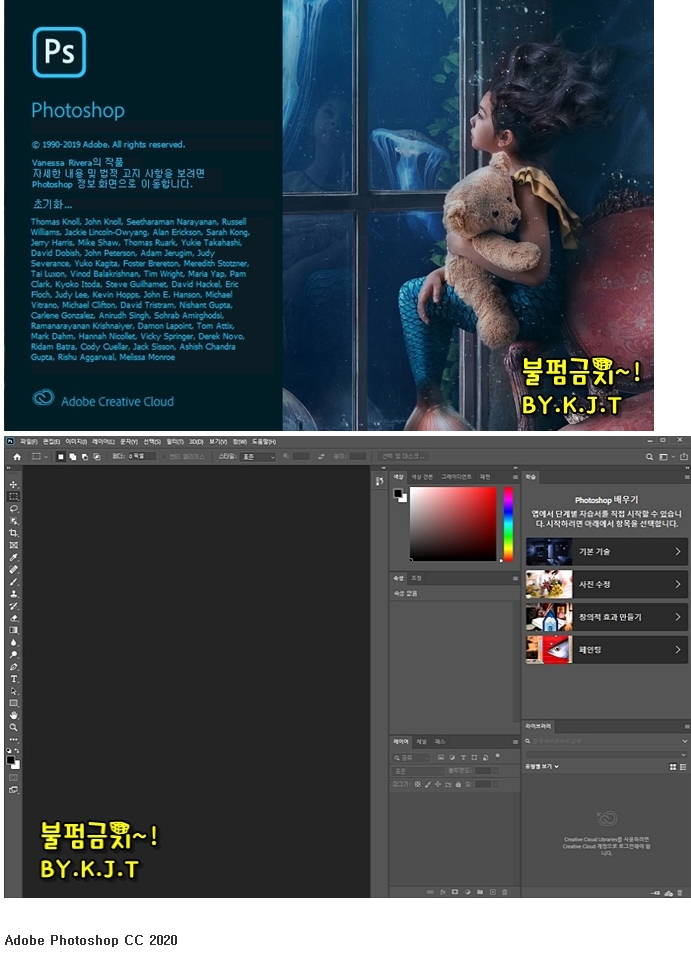Select the Clone Stamp tool
The image size is (691, 955).
13,594
